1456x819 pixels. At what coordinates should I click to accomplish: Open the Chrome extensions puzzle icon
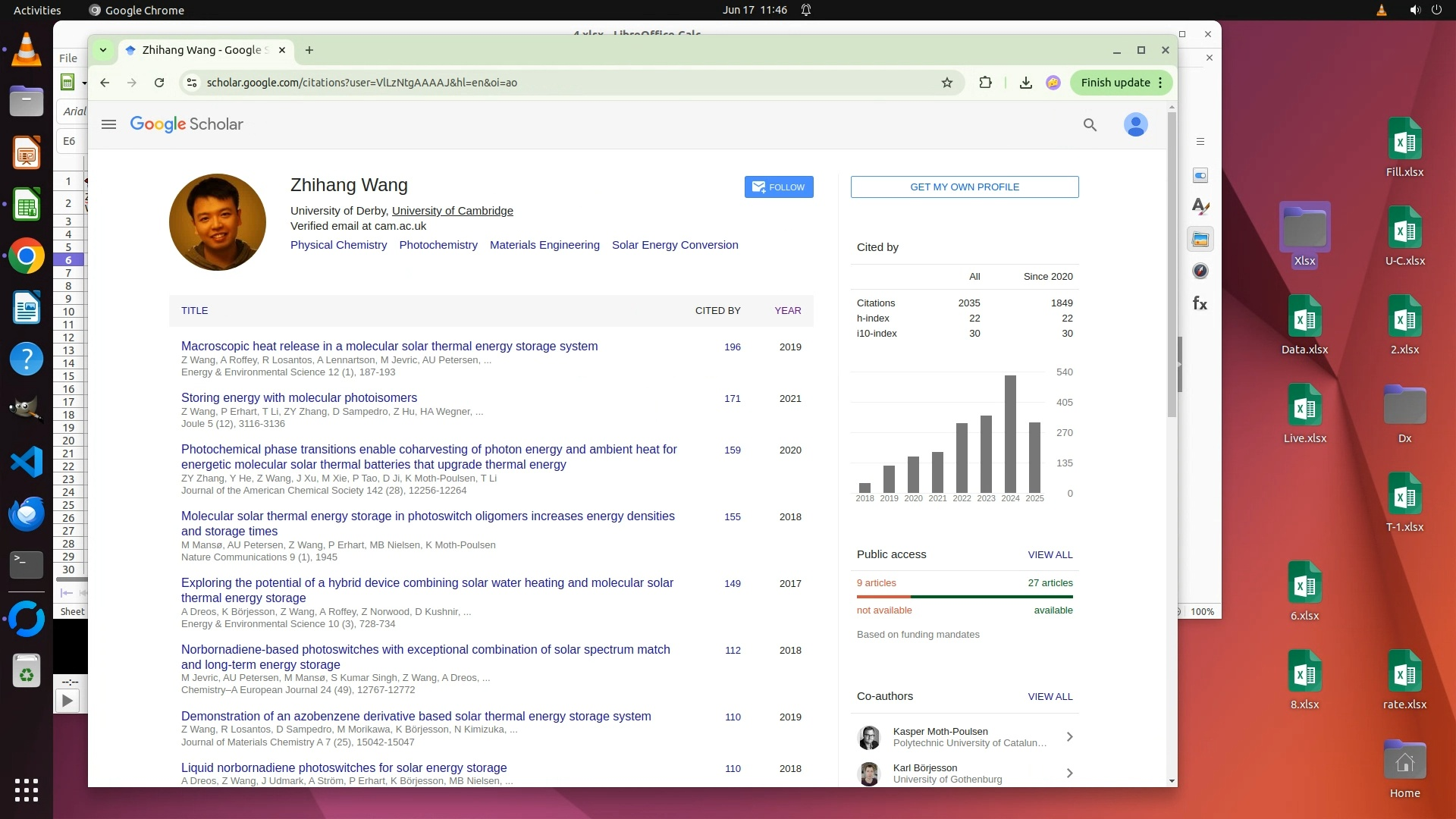(x=985, y=83)
